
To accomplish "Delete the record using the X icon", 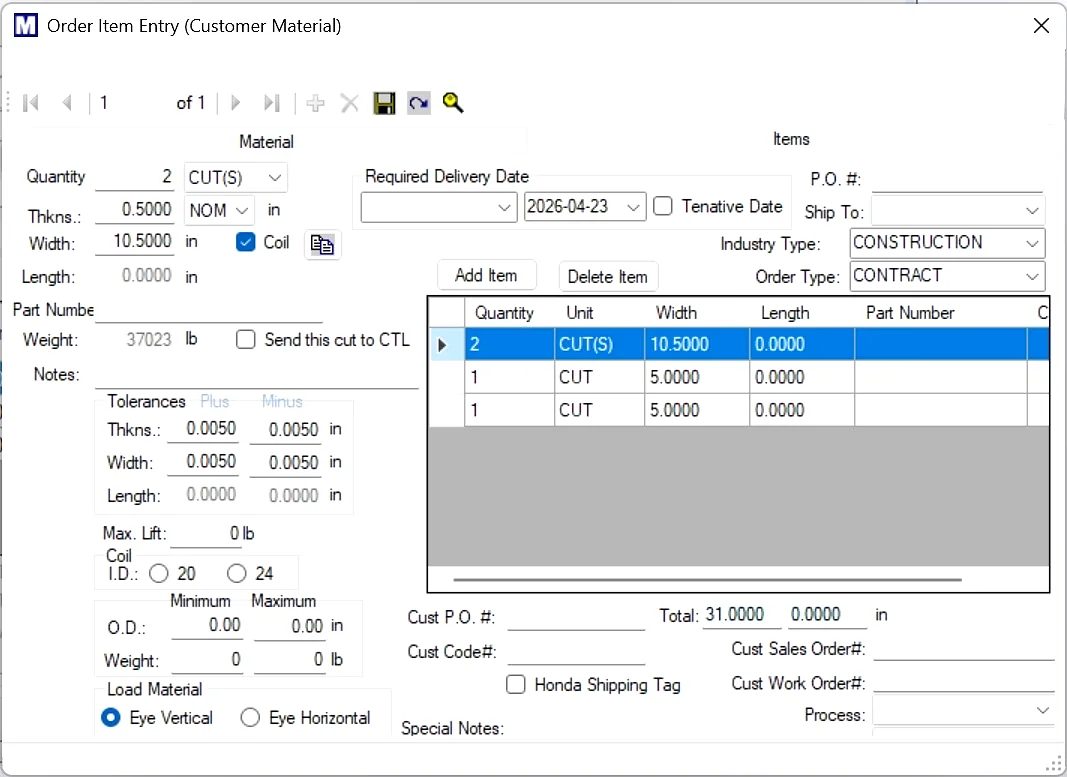I will tap(348, 102).
